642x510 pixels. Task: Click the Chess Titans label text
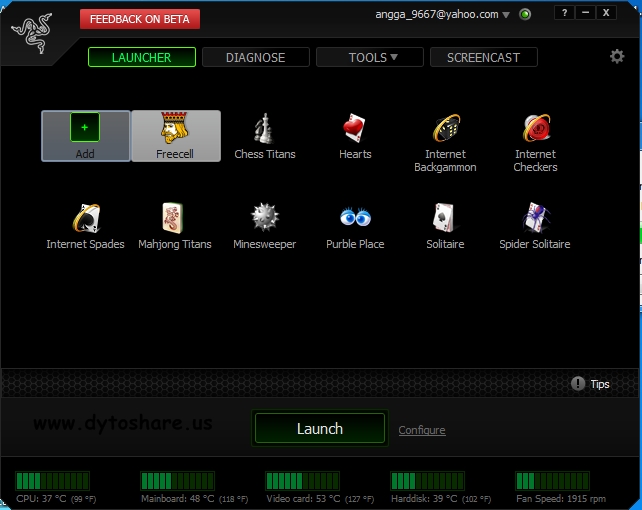[265, 154]
